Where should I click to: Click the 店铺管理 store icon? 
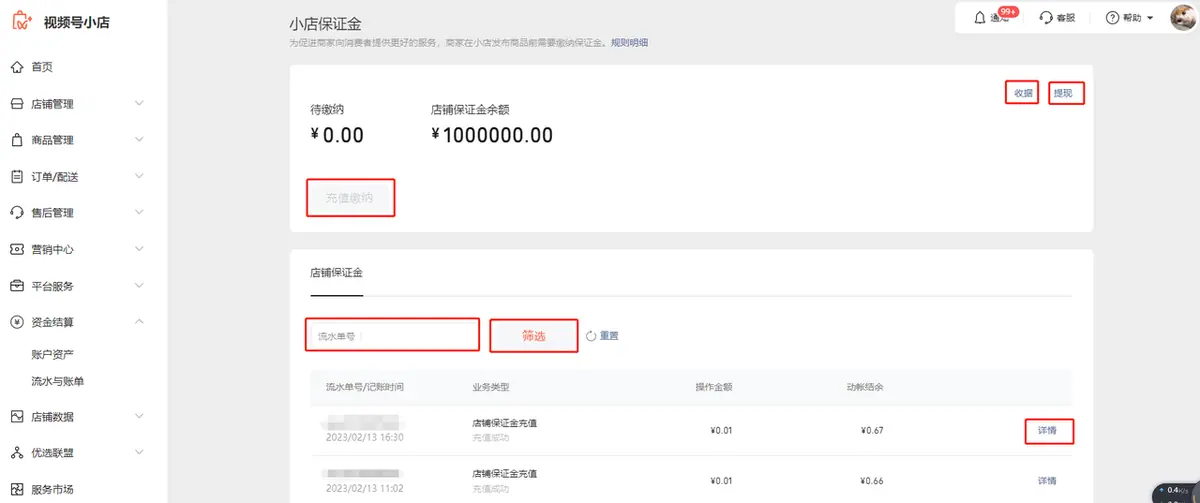click(x=17, y=104)
